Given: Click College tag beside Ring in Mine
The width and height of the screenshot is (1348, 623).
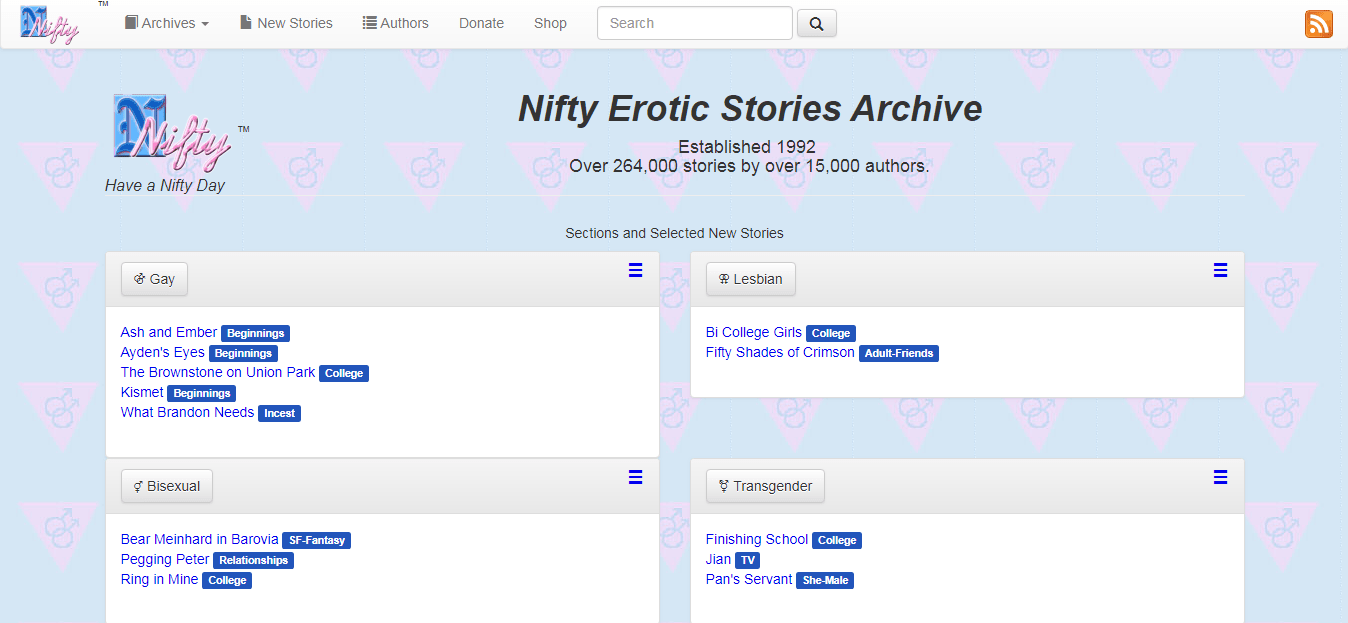Looking at the screenshot, I should coord(227,580).
